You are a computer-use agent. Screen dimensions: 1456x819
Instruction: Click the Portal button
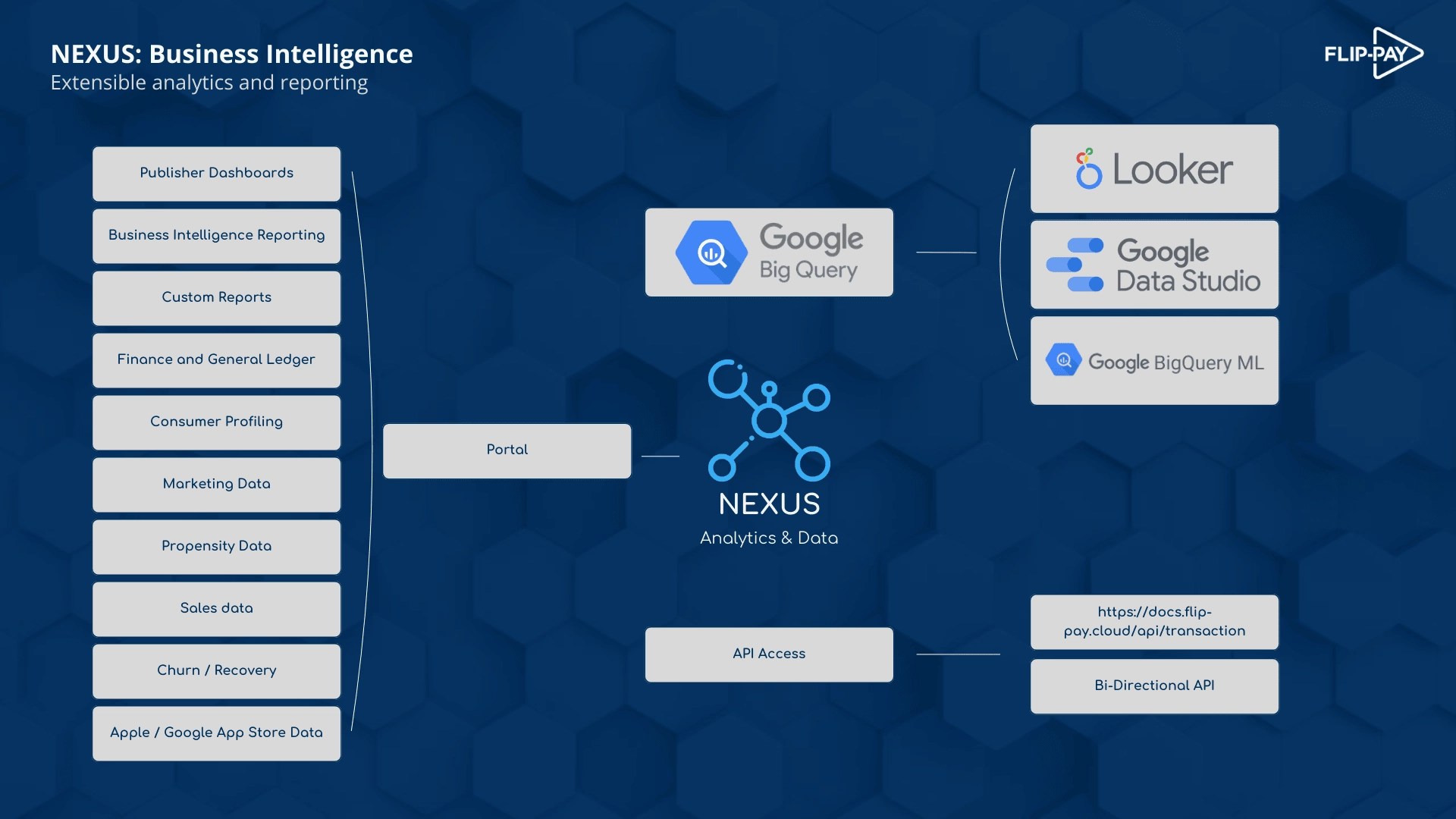(506, 450)
